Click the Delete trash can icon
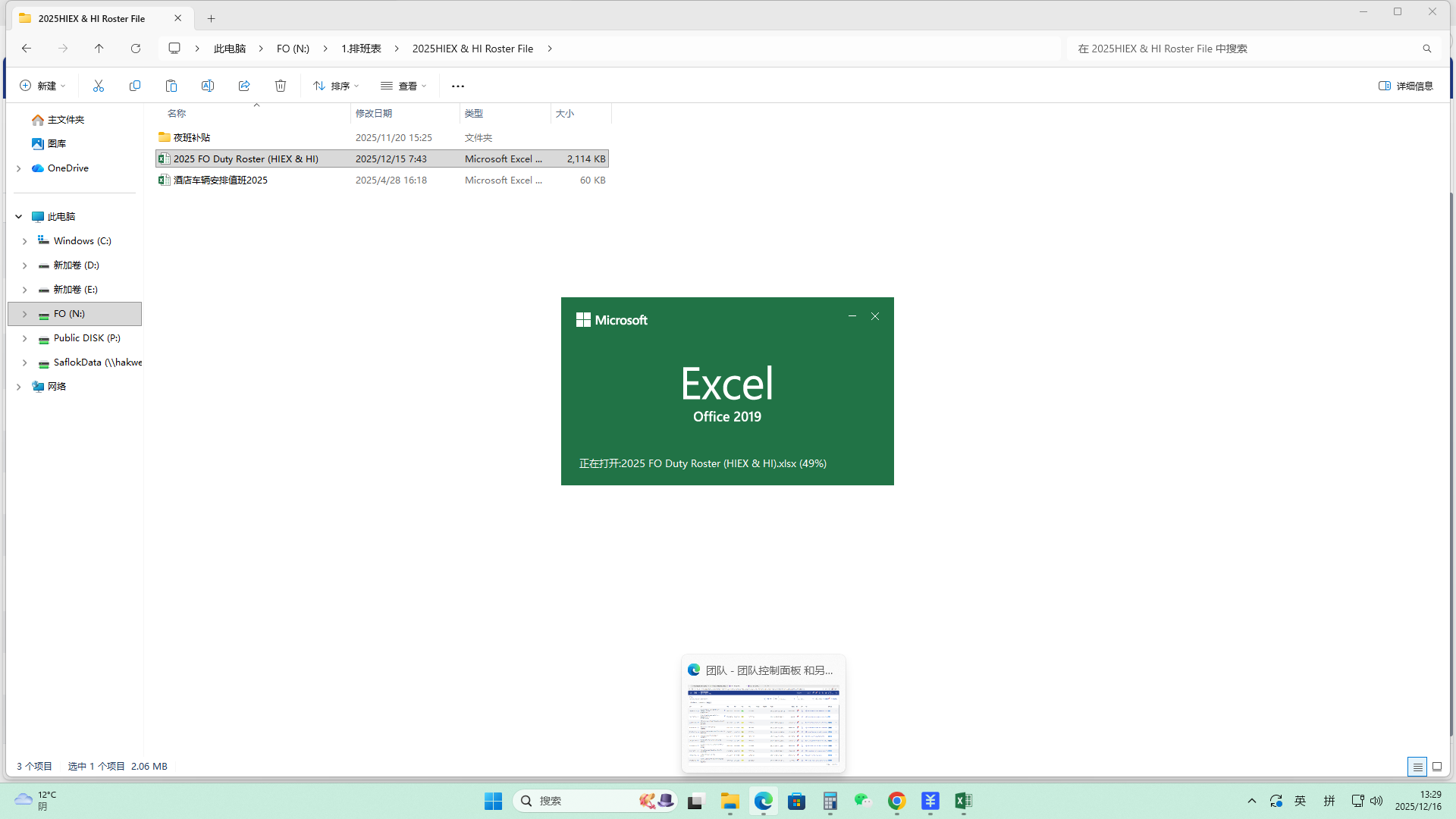Screen dimensions: 1456x819 pos(281,86)
